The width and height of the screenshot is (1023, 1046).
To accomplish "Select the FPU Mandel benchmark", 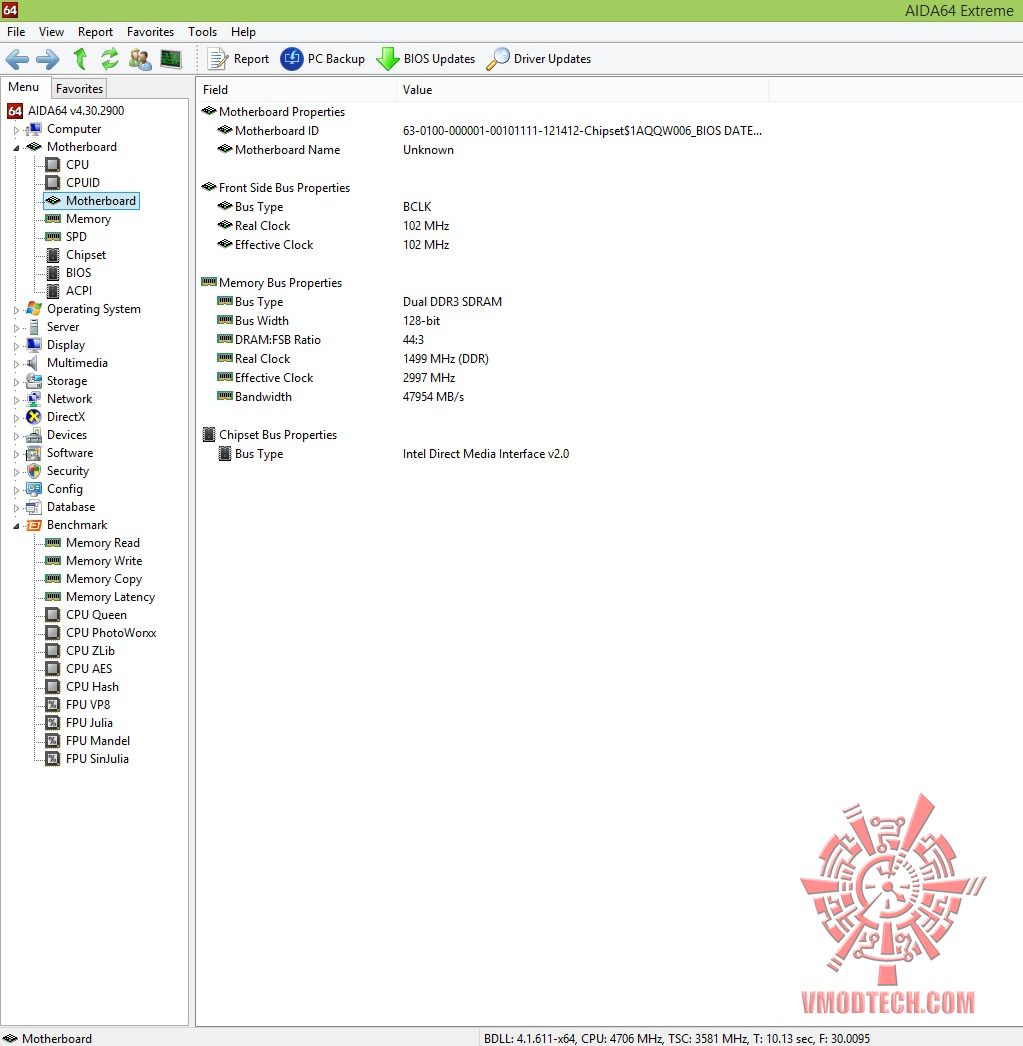I will [x=98, y=740].
